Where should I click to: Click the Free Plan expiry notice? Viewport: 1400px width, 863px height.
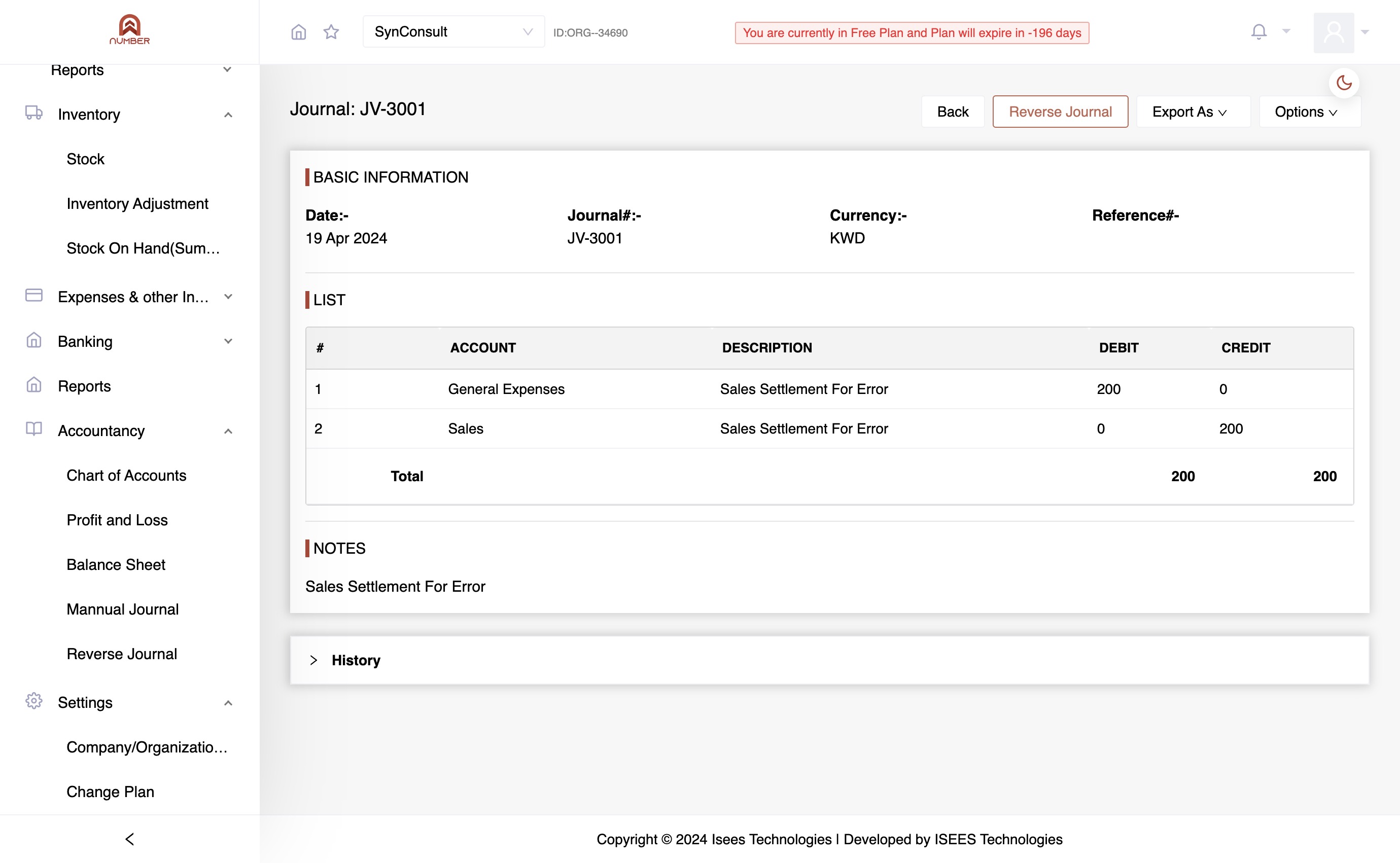pyautogui.click(x=912, y=32)
